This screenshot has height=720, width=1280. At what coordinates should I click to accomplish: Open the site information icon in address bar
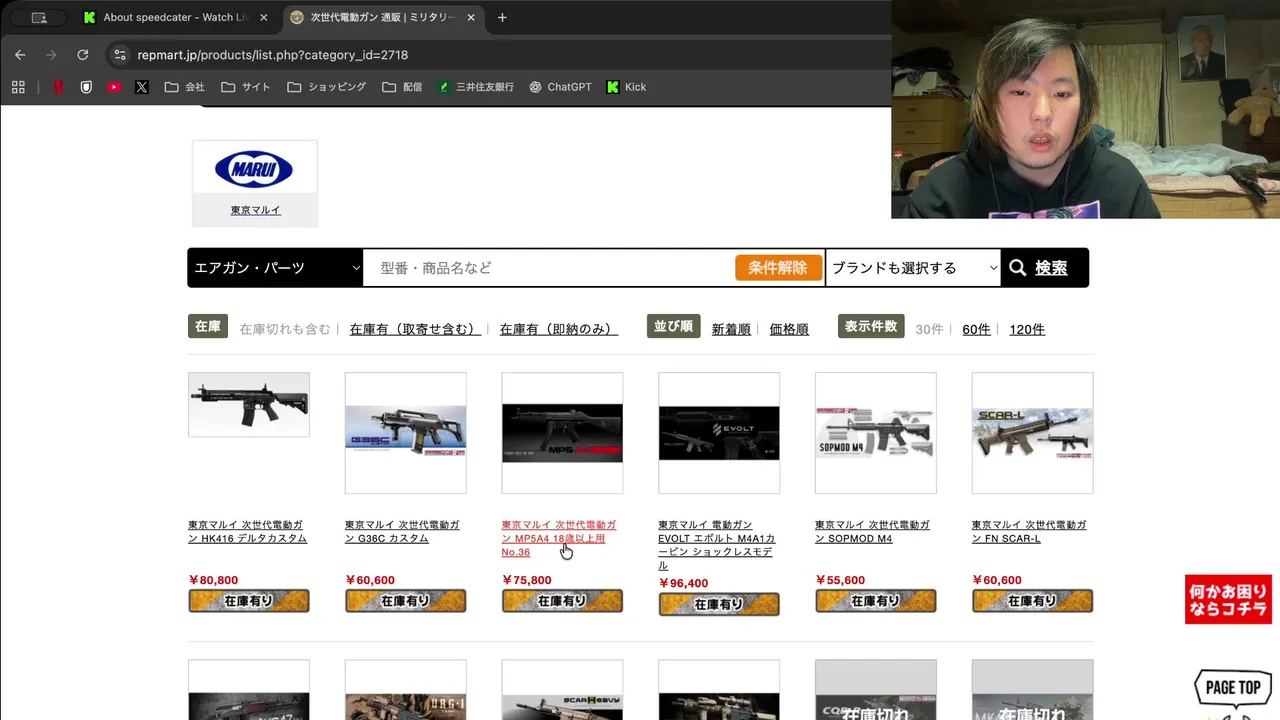pos(120,55)
